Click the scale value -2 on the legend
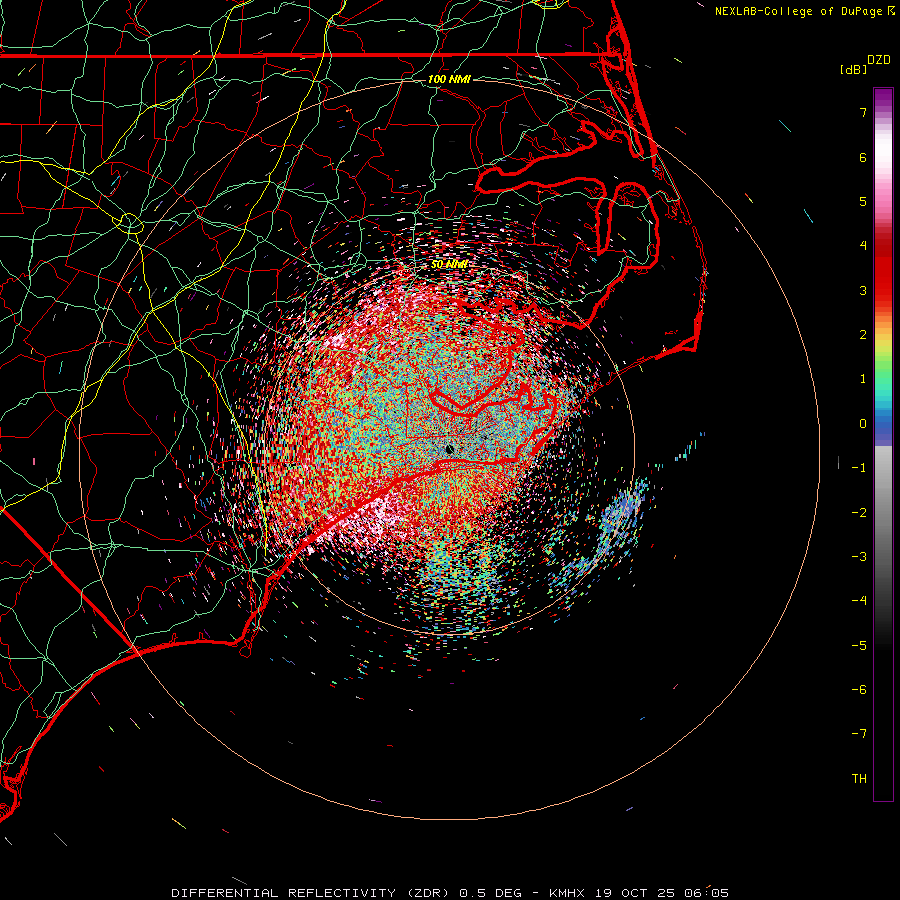The width and height of the screenshot is (900, 900). point(859,513)
